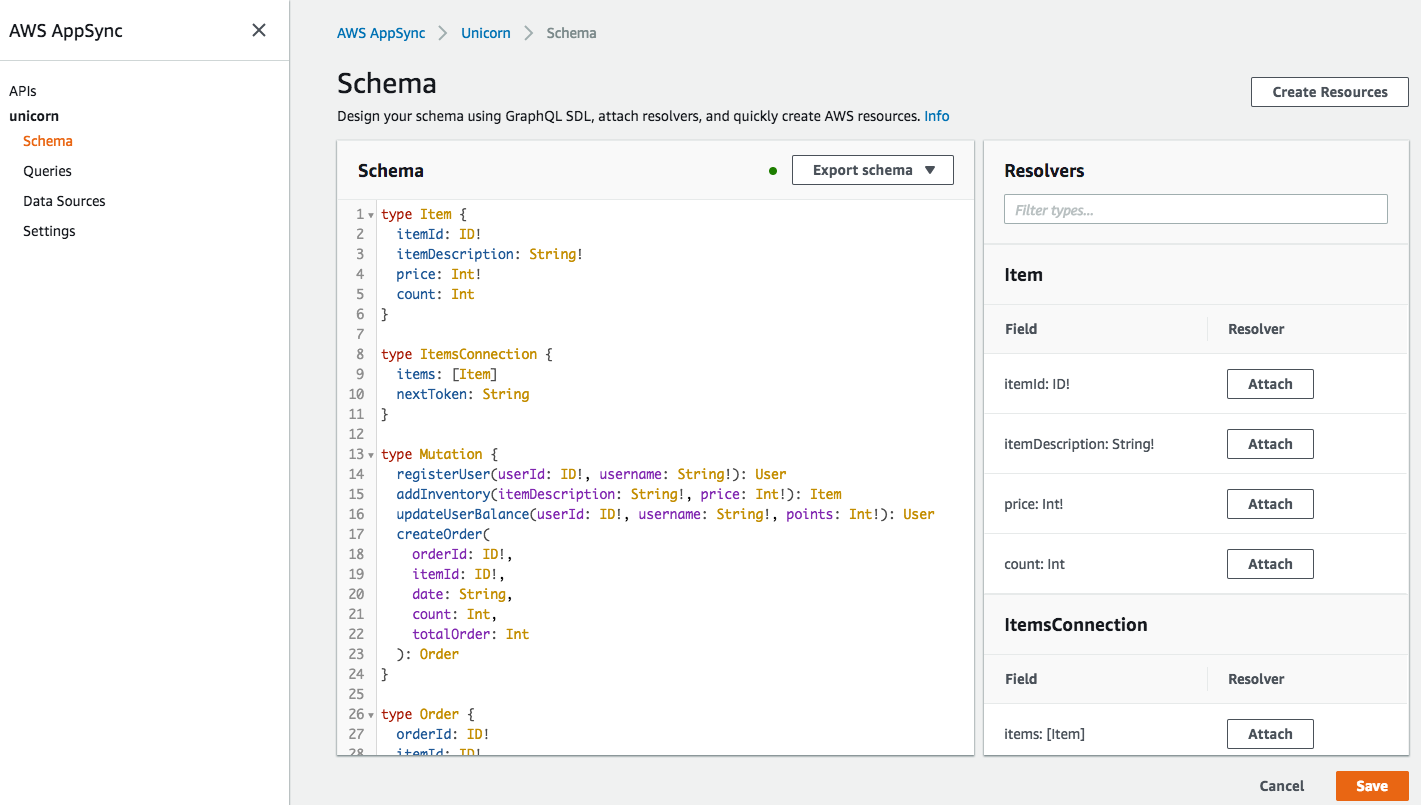Close the AWS AppSync sidebar
Viewport: 1421px width, 805px height.
point(259,30)
